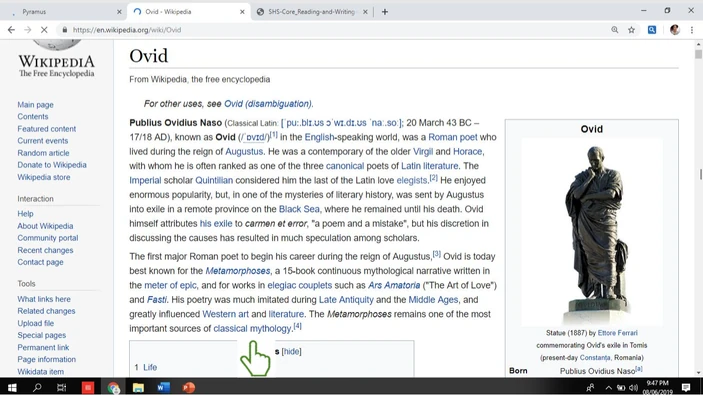This screenshot has height=395, width=703.
Task: Get the Permanent link
Action: tap(43, 347)
